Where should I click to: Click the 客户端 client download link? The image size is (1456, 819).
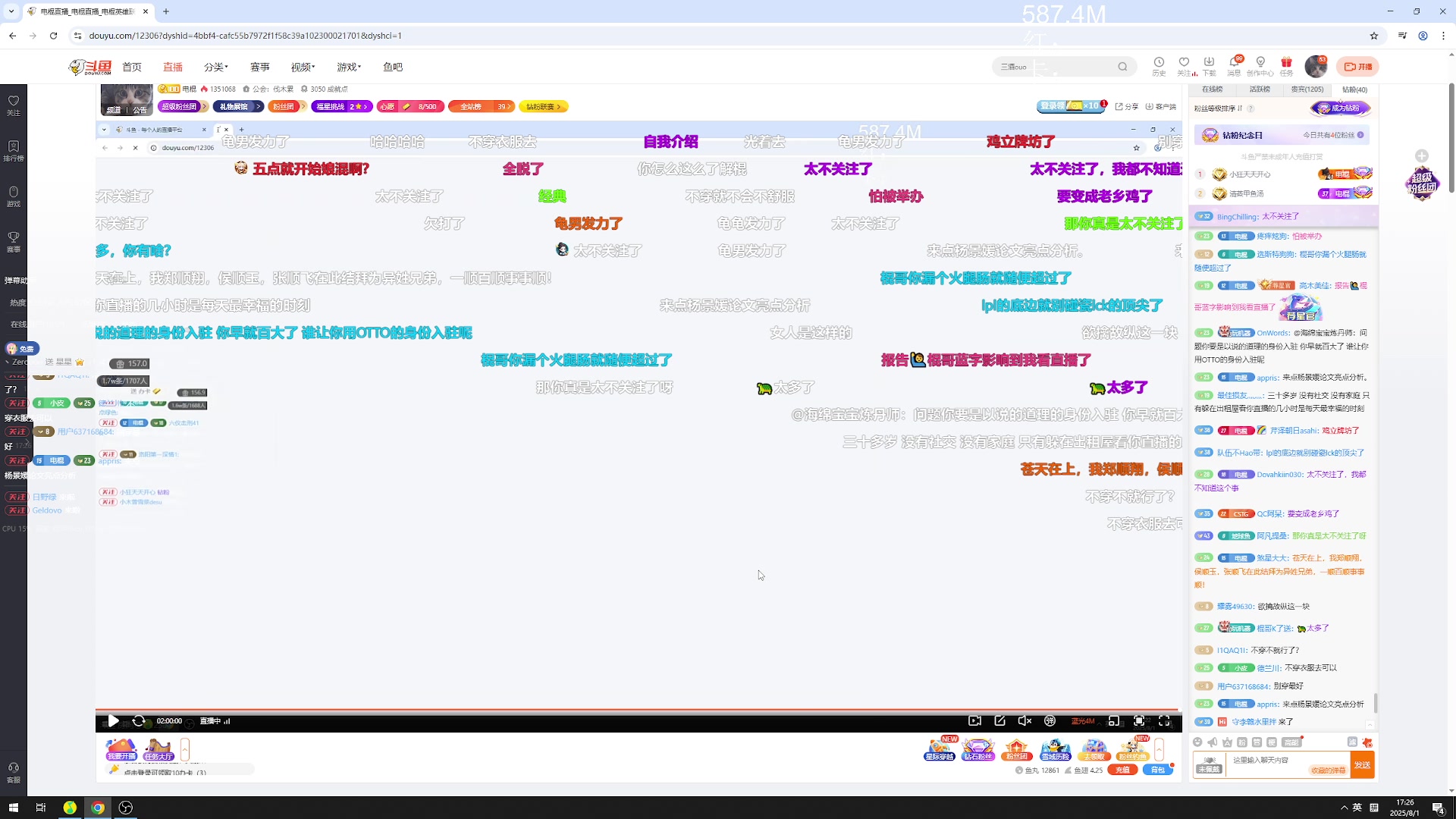coord(1161,107)
